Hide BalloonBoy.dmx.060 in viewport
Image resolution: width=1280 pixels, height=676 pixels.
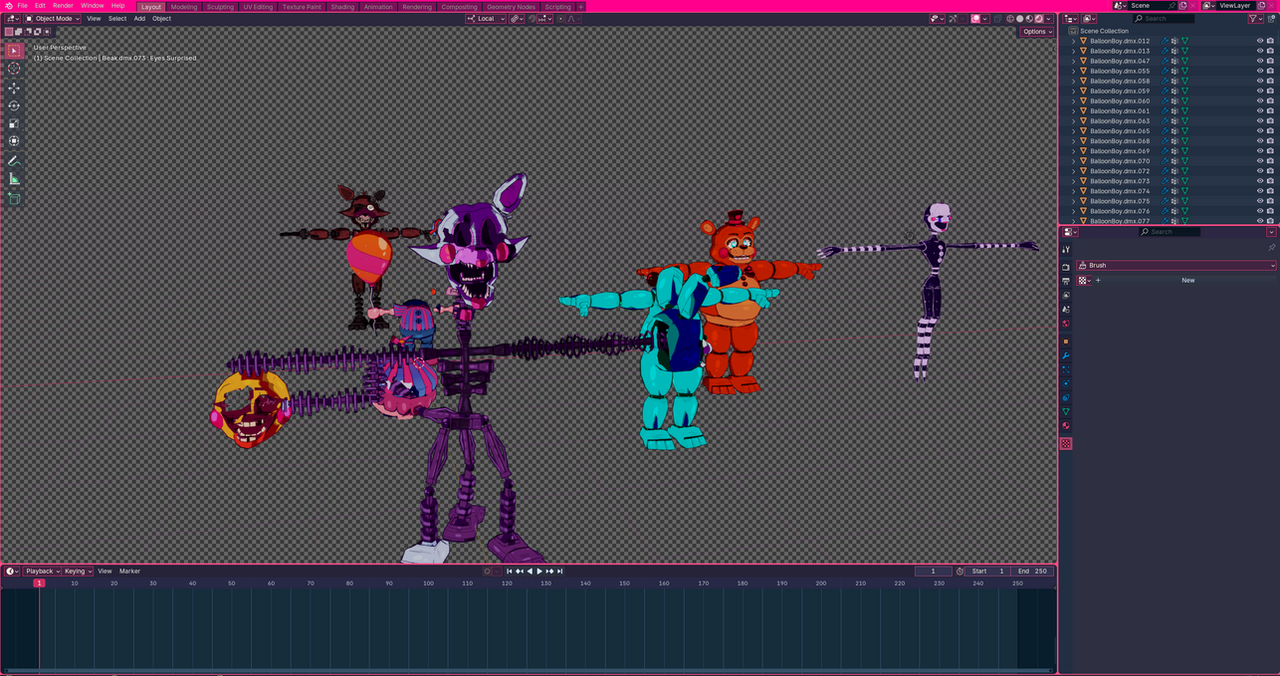1259,101
